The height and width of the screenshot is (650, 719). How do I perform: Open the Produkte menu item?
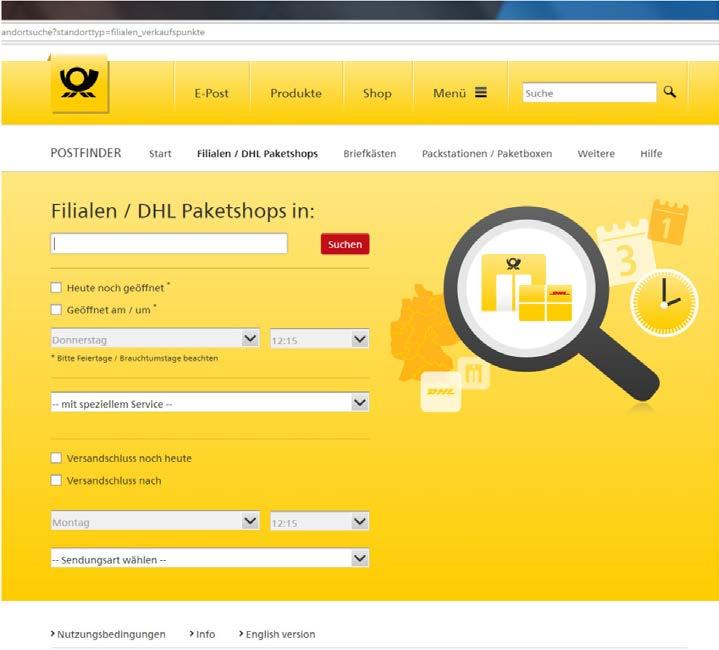pos(296,93)
